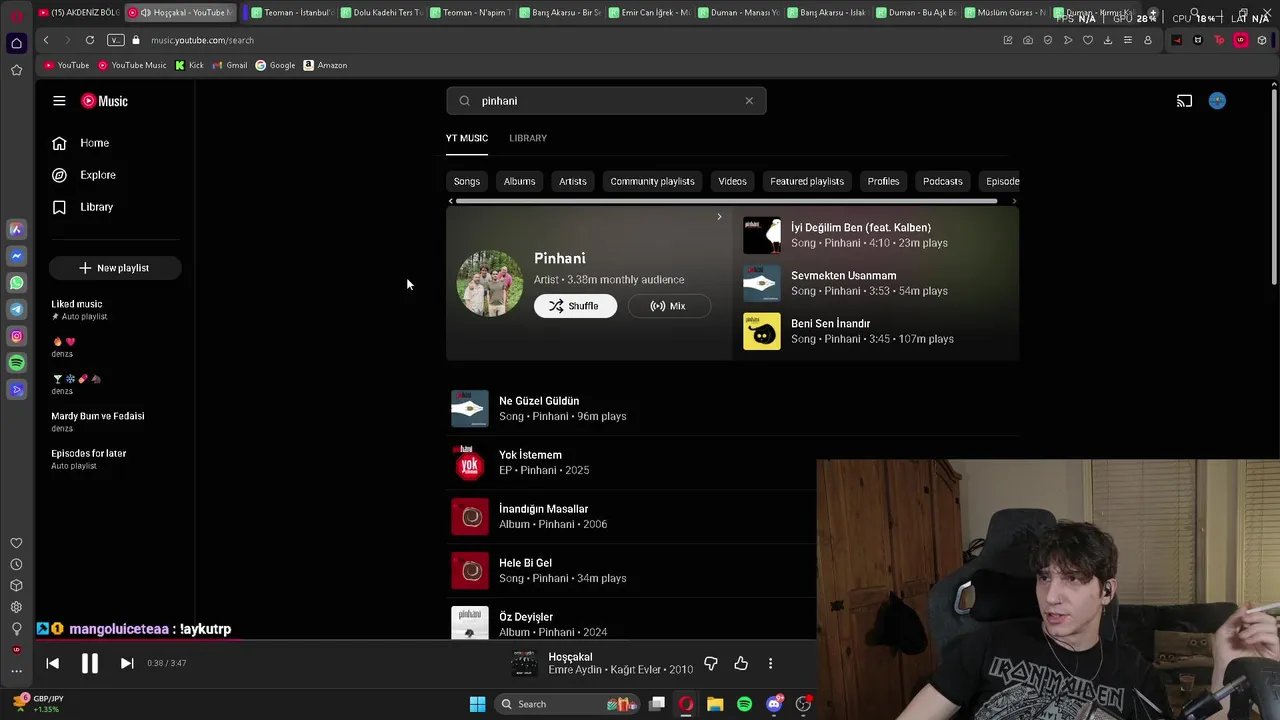
Task: Pause the current song
Action: pos(89,663)
